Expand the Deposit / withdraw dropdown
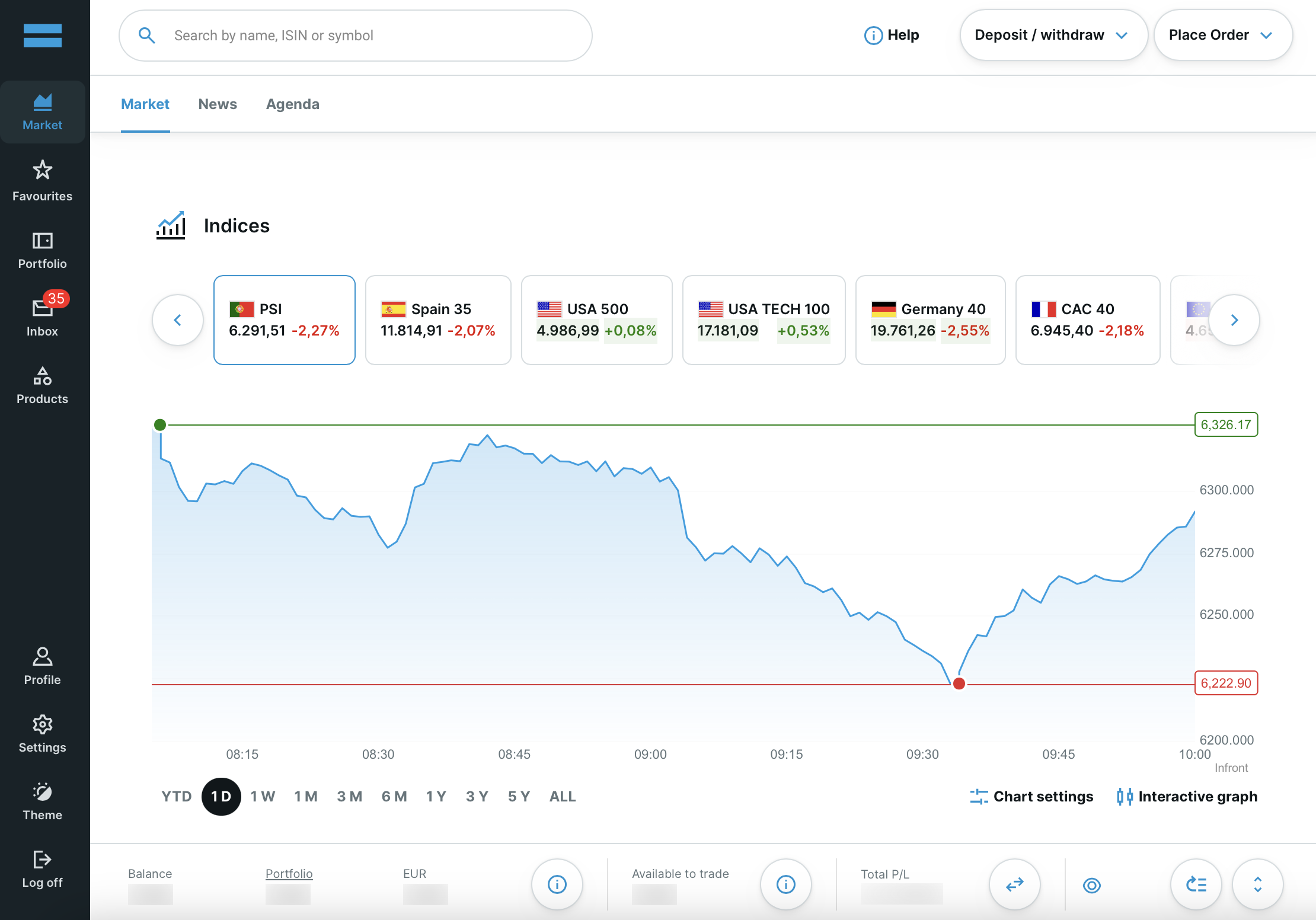The height and width of the screenshot is (920, 1316). point(1053,35)
